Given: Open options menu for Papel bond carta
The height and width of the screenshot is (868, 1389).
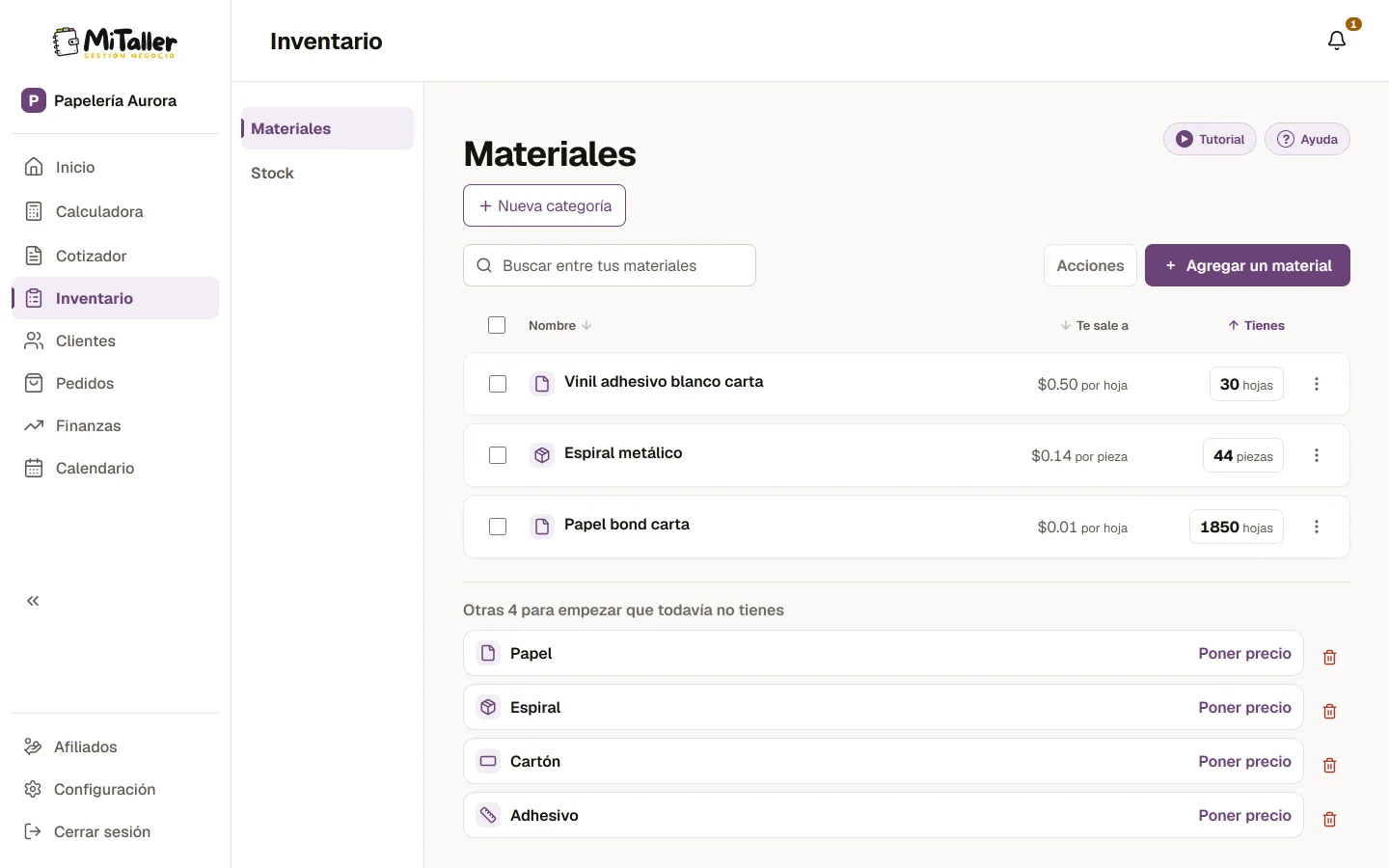Looking at the screenshot, I should [x=1317, y=527].
